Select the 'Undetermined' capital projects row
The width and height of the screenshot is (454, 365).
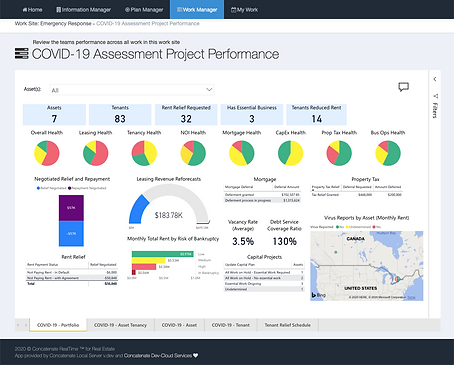[264, 289]
